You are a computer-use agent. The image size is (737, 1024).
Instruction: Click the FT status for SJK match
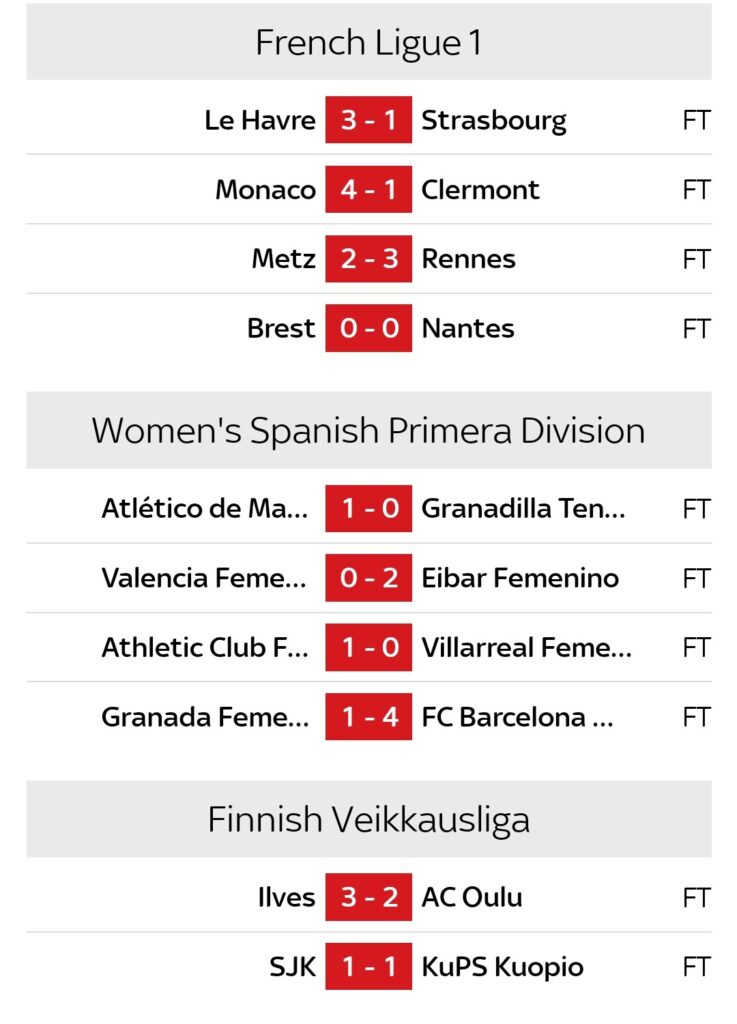click(696, 967)
